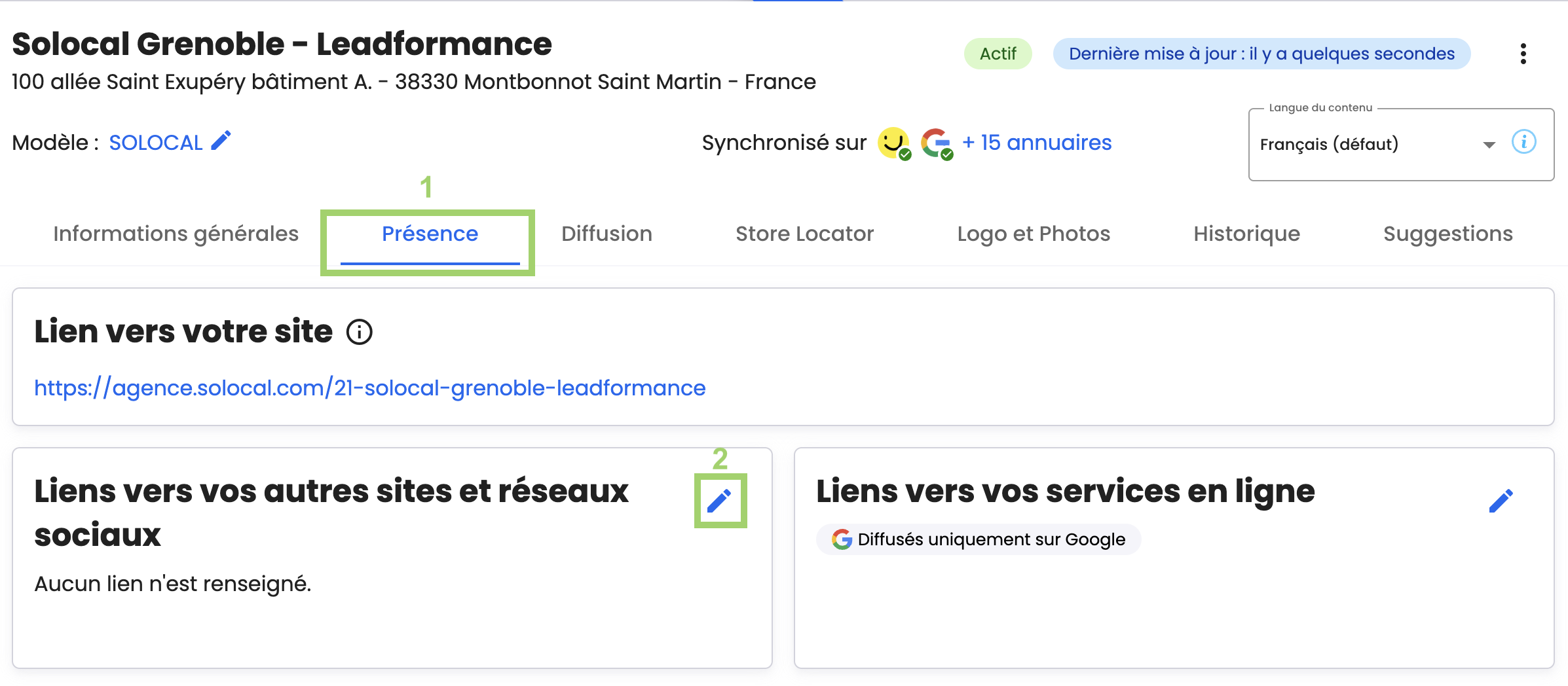Viewport: 1568px width, 686px height.
Task: Click the SOLOCAL model name link
Action: pos(156,143)
